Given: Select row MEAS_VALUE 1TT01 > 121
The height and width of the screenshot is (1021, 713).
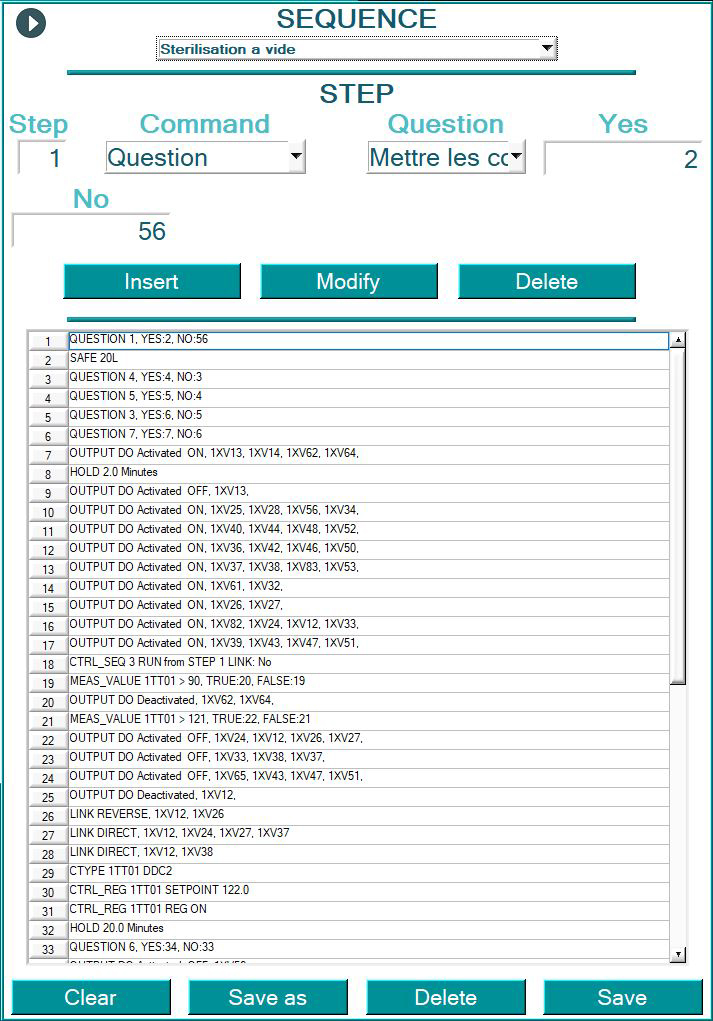Looking at the screenshot, I should click(369, 721).
